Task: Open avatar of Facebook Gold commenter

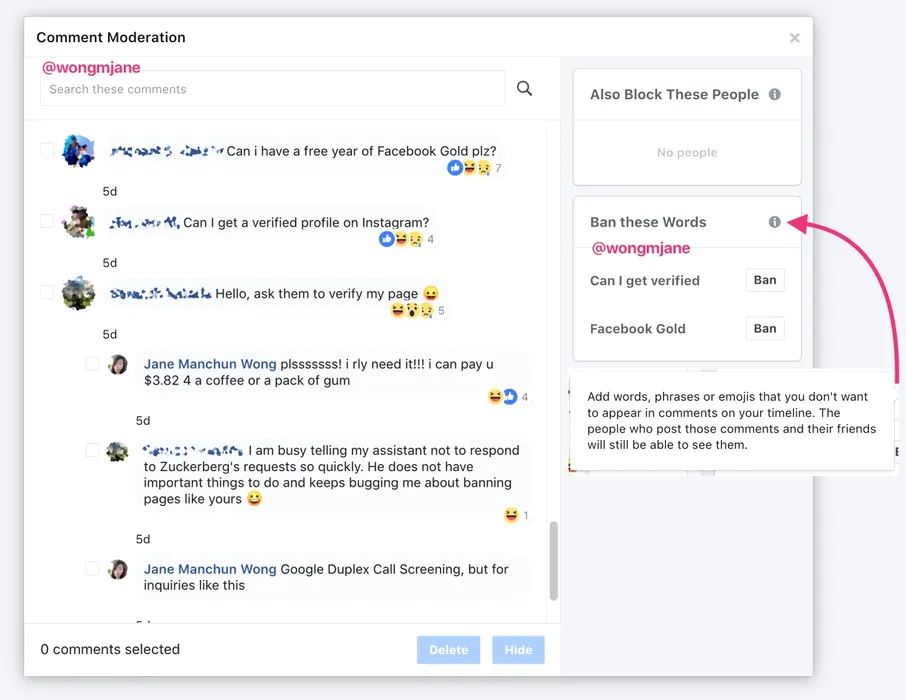Action: [x=78, y=151]
